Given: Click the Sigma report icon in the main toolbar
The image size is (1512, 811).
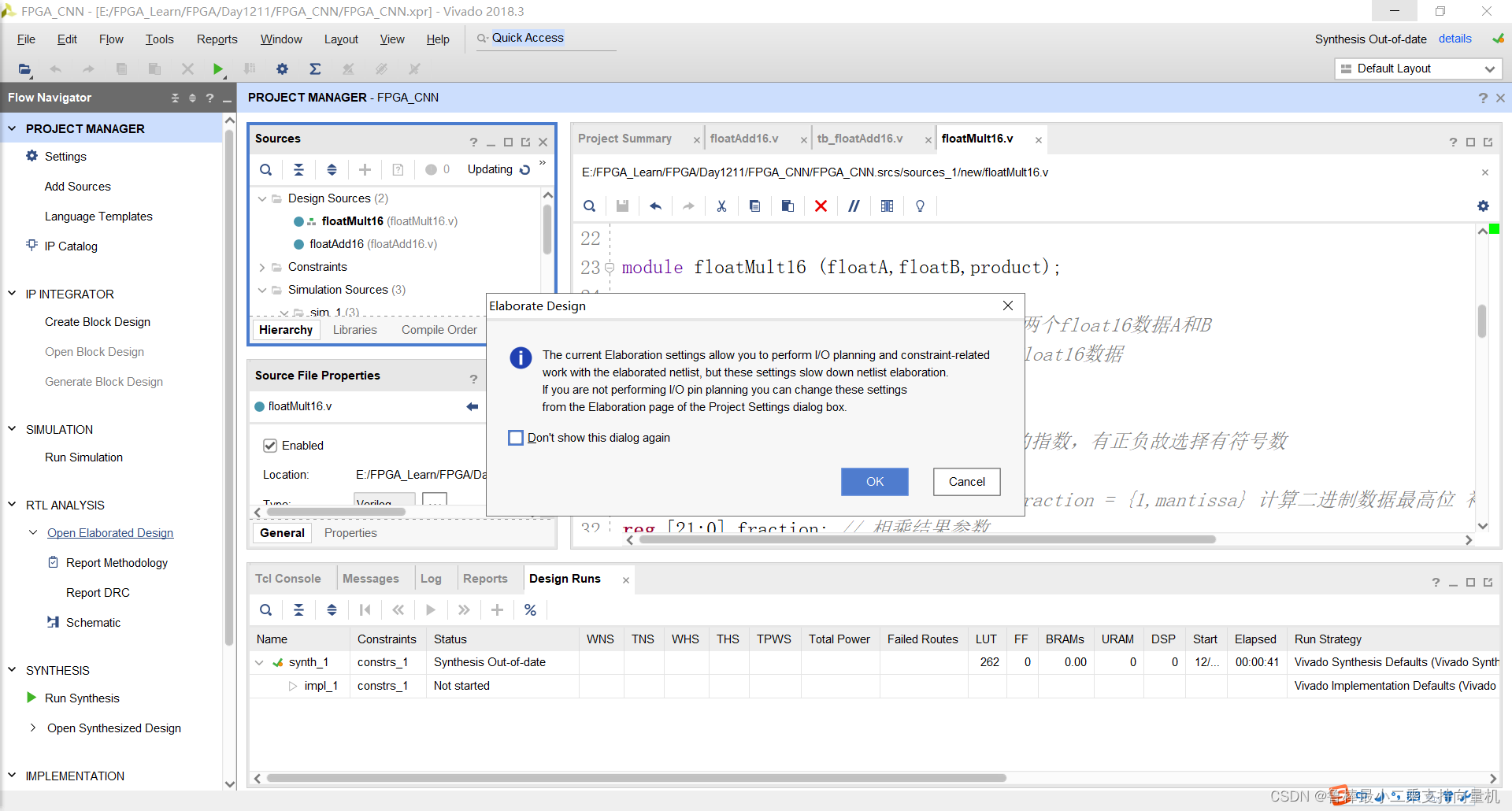Looking at the screenshot, I should 315,69.
